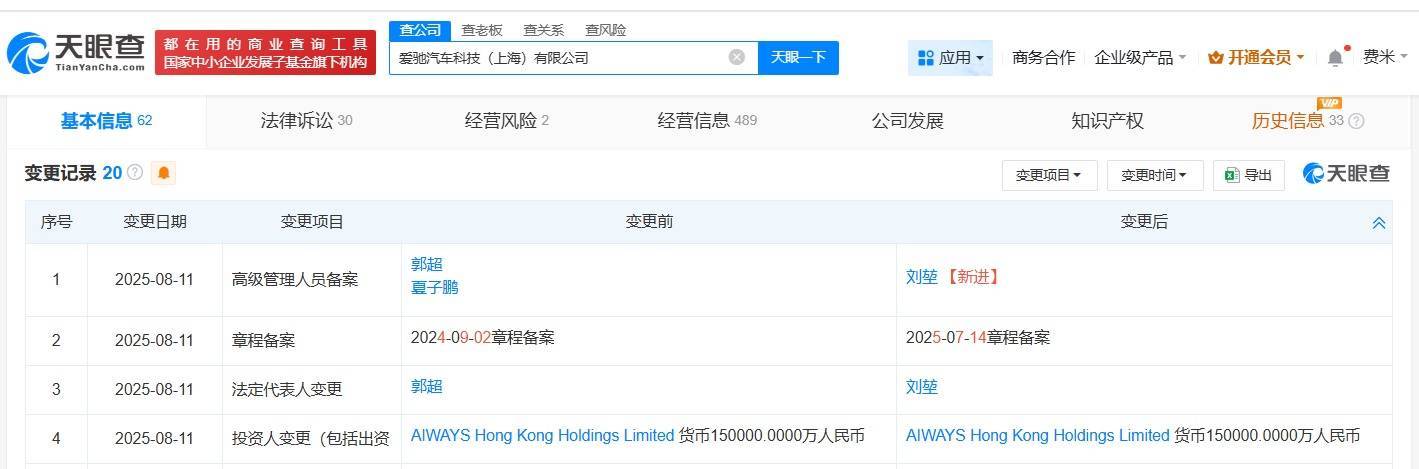Clear the search box with the X icon

click(737, 57)
